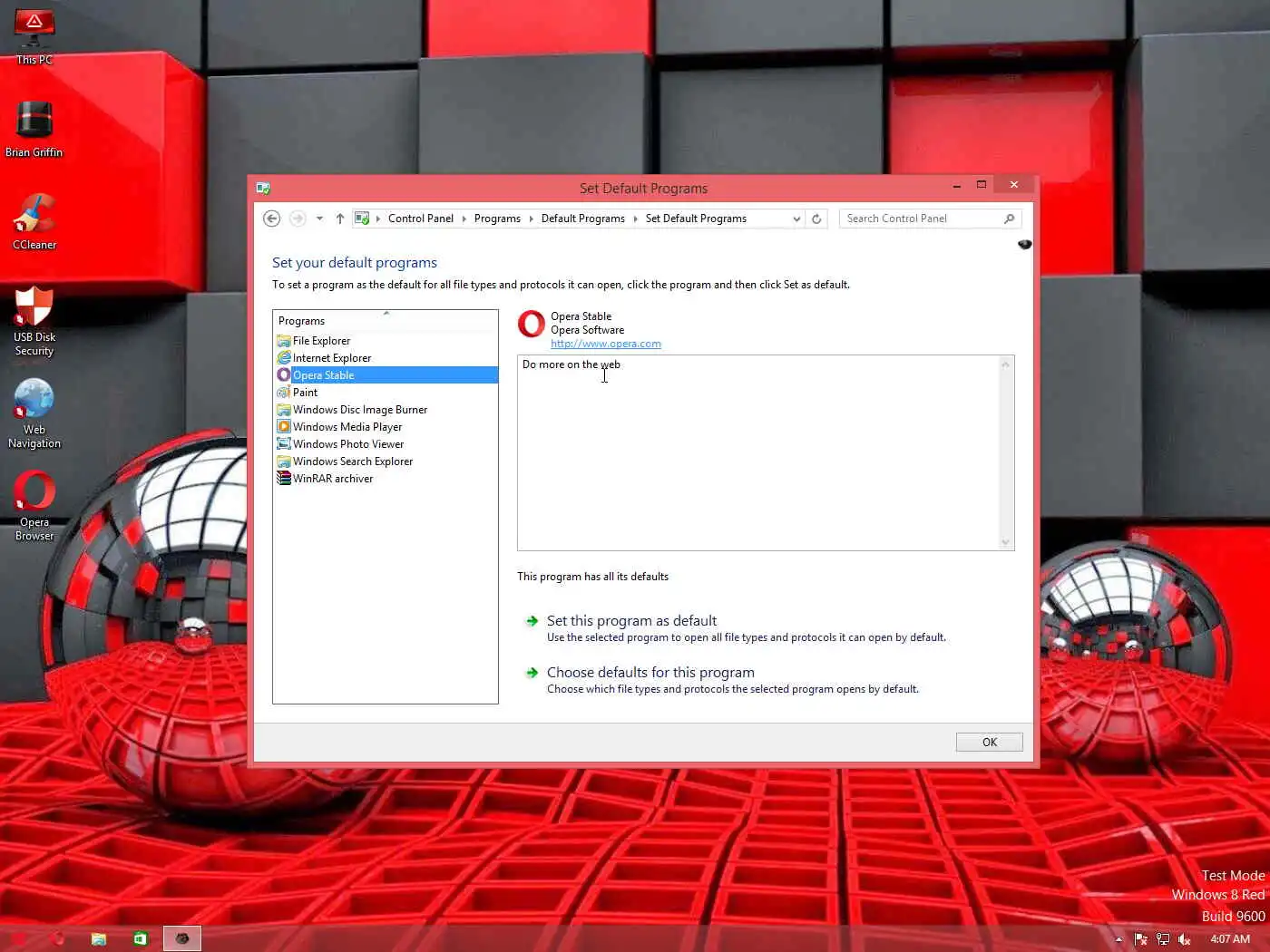Select Paint in the programs list
The image size is (1270, 952).
[x=386, y=393]
